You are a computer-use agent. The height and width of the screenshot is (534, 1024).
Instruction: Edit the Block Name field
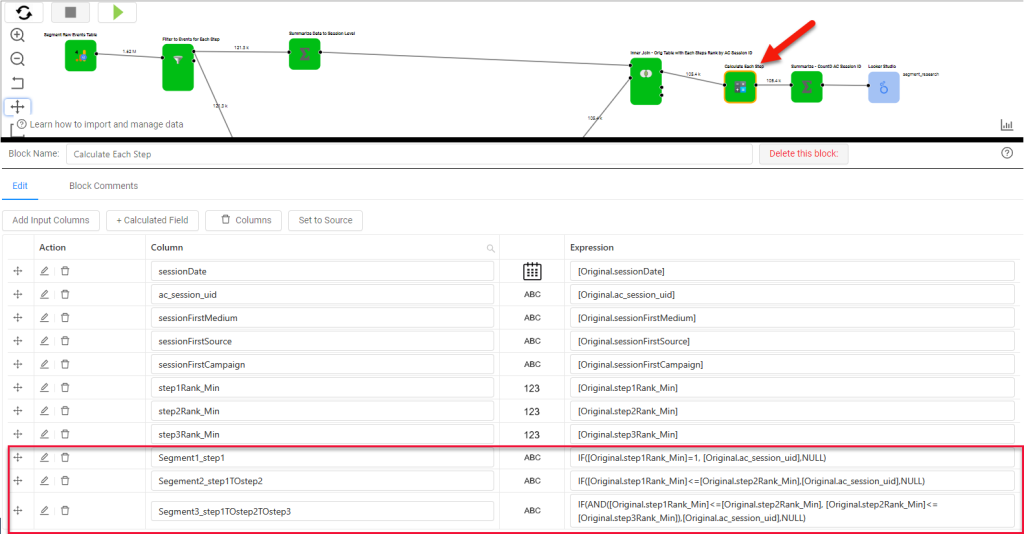(x=409, y=154)
